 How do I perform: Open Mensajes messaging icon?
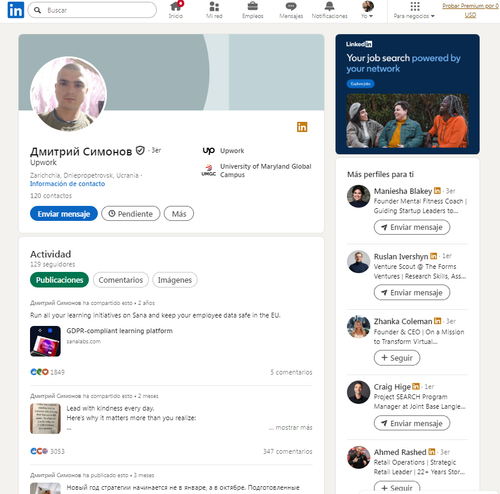[291, 10]
